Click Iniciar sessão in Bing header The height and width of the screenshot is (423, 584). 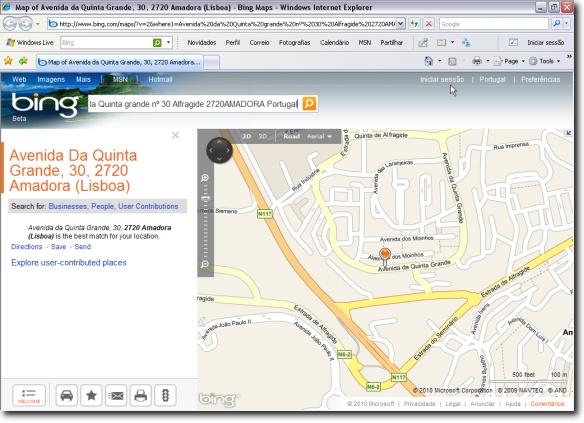pos(442,79)
